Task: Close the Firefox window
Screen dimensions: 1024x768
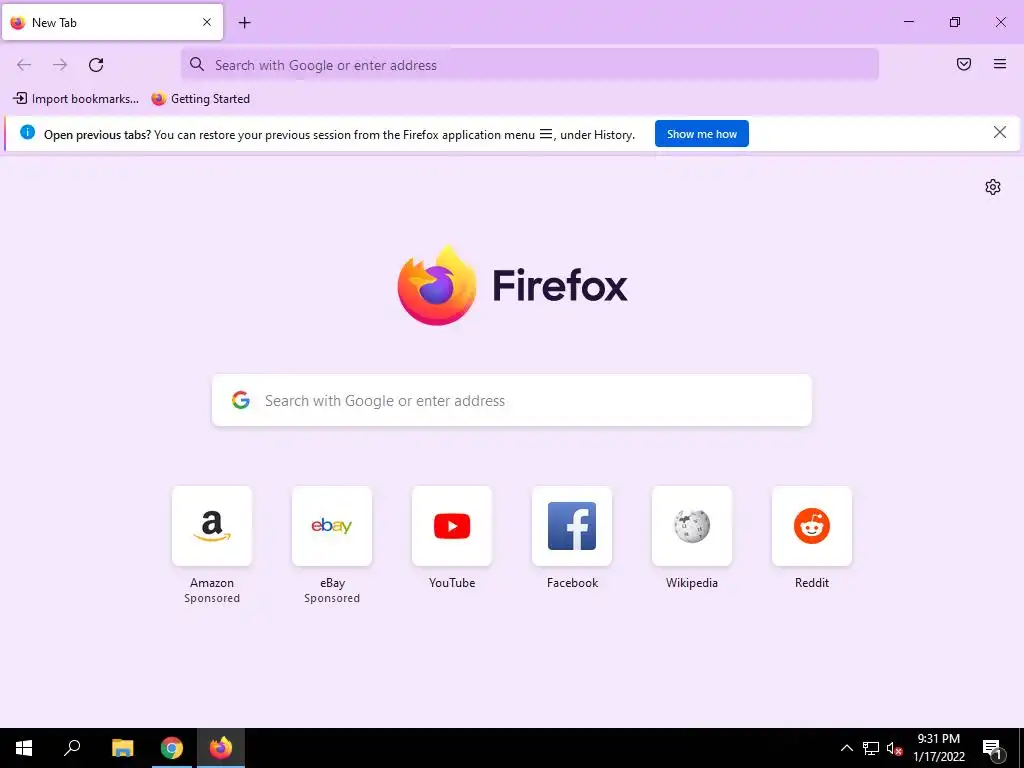Action: [x=1000, y=22]
